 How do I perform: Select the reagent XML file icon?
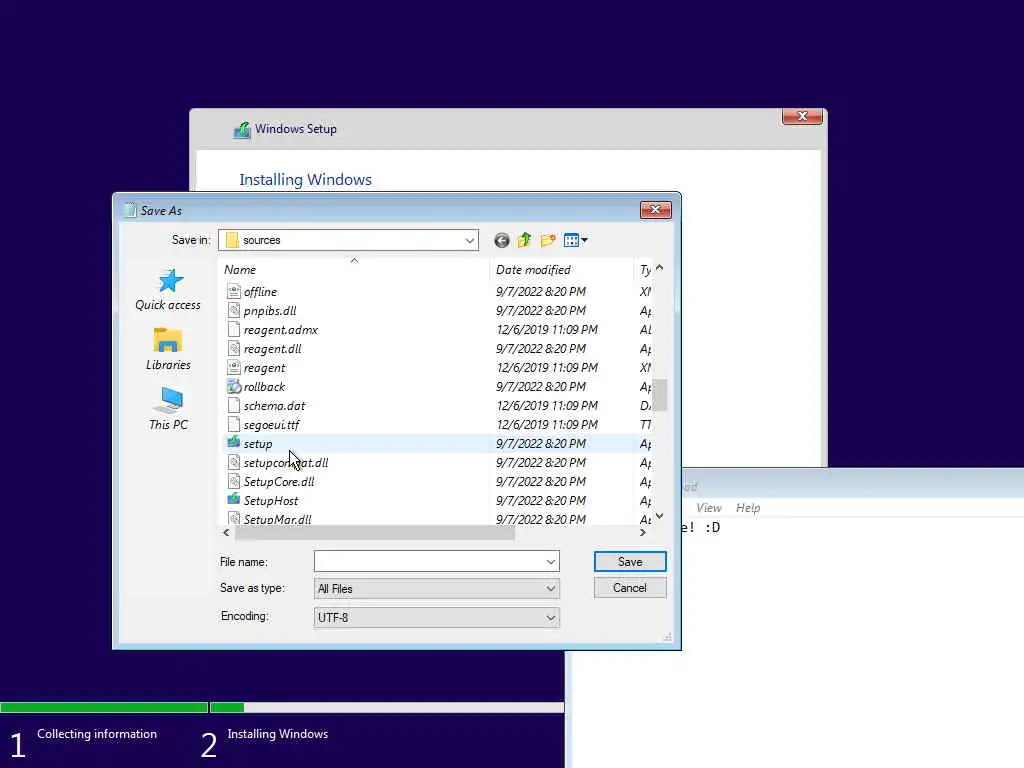click(x=234, y=367)
